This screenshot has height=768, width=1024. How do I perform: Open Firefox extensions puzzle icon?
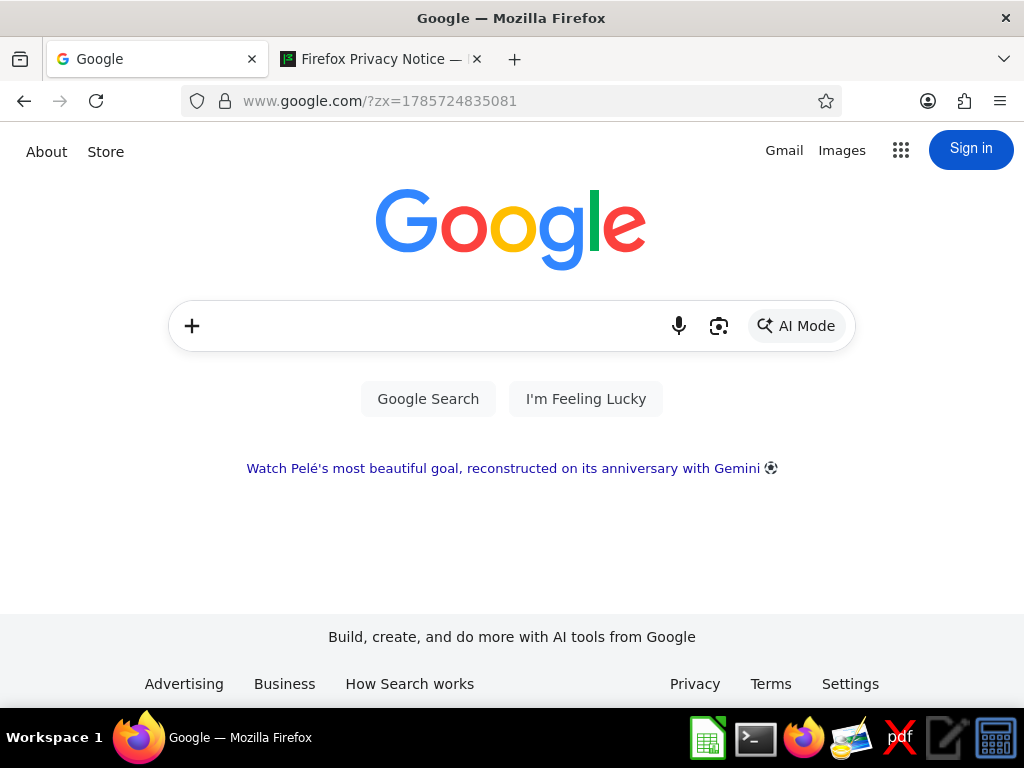[964, 101]
